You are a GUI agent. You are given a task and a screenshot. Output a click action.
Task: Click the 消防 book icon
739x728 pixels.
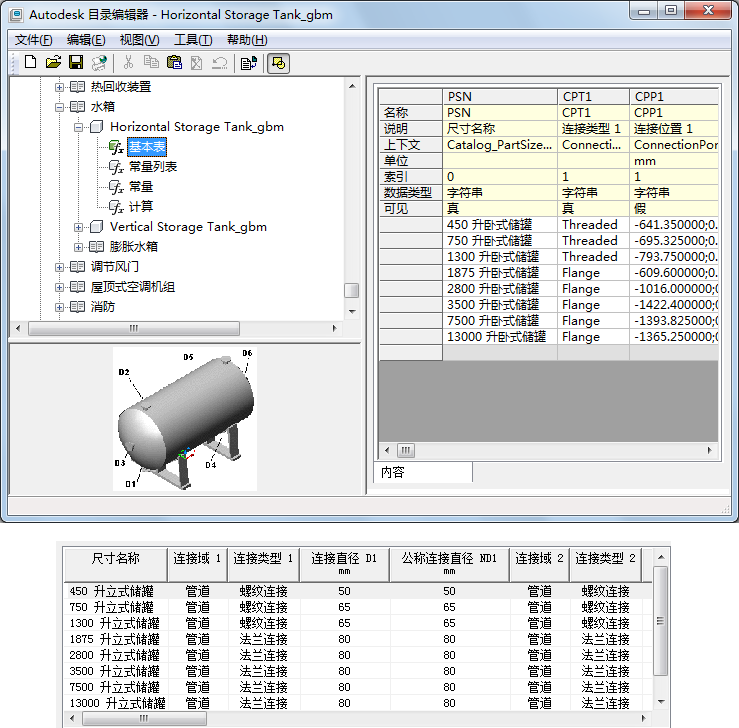[x=77, y=307]
